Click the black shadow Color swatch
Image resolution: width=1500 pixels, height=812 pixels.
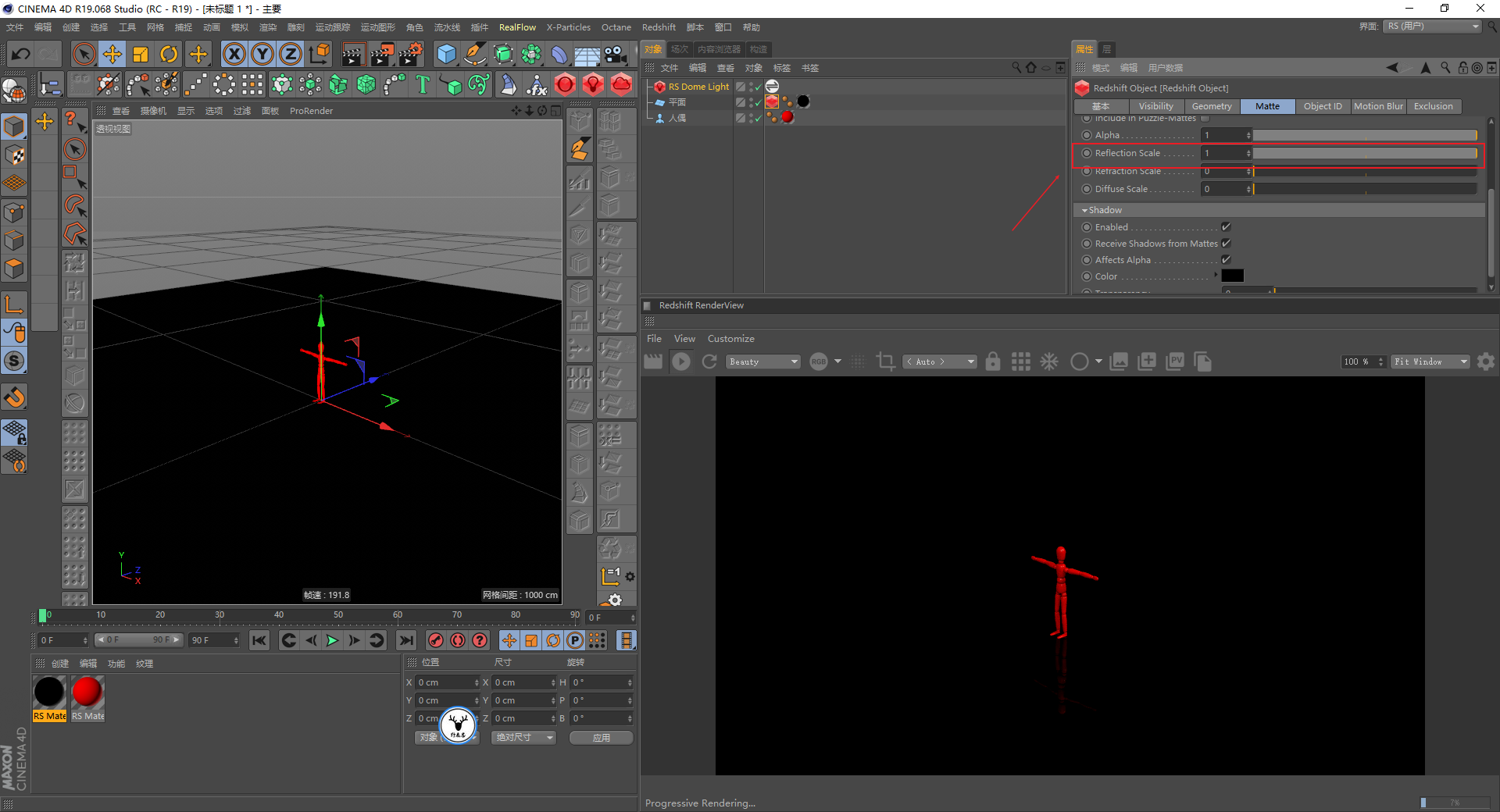tap(1232, 276)
